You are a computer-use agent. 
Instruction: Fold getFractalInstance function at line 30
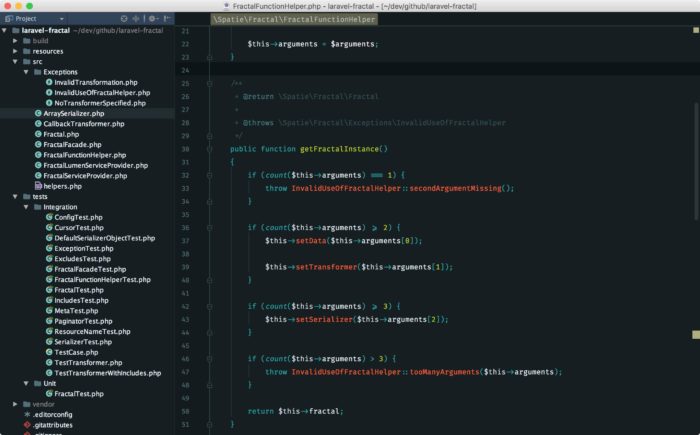coord(209,149)
